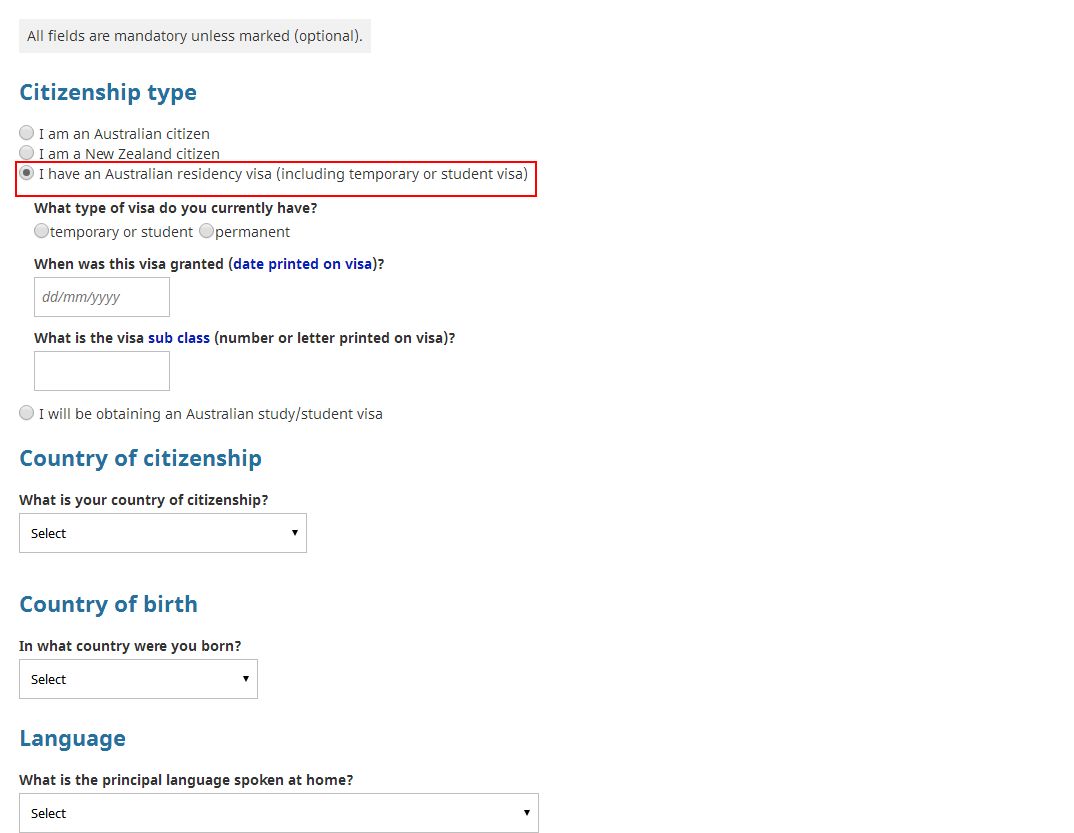The height and width of the screenshot is (833, 1074).
Task: Open the country of citizenship dropdown
Action: tap(163, 533)
